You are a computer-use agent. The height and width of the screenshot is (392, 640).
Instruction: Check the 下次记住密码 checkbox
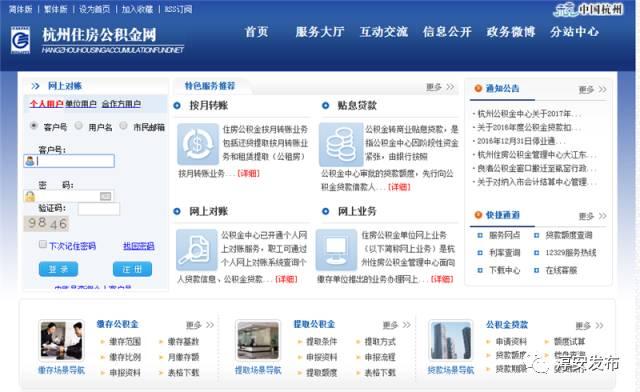[42, 244]
